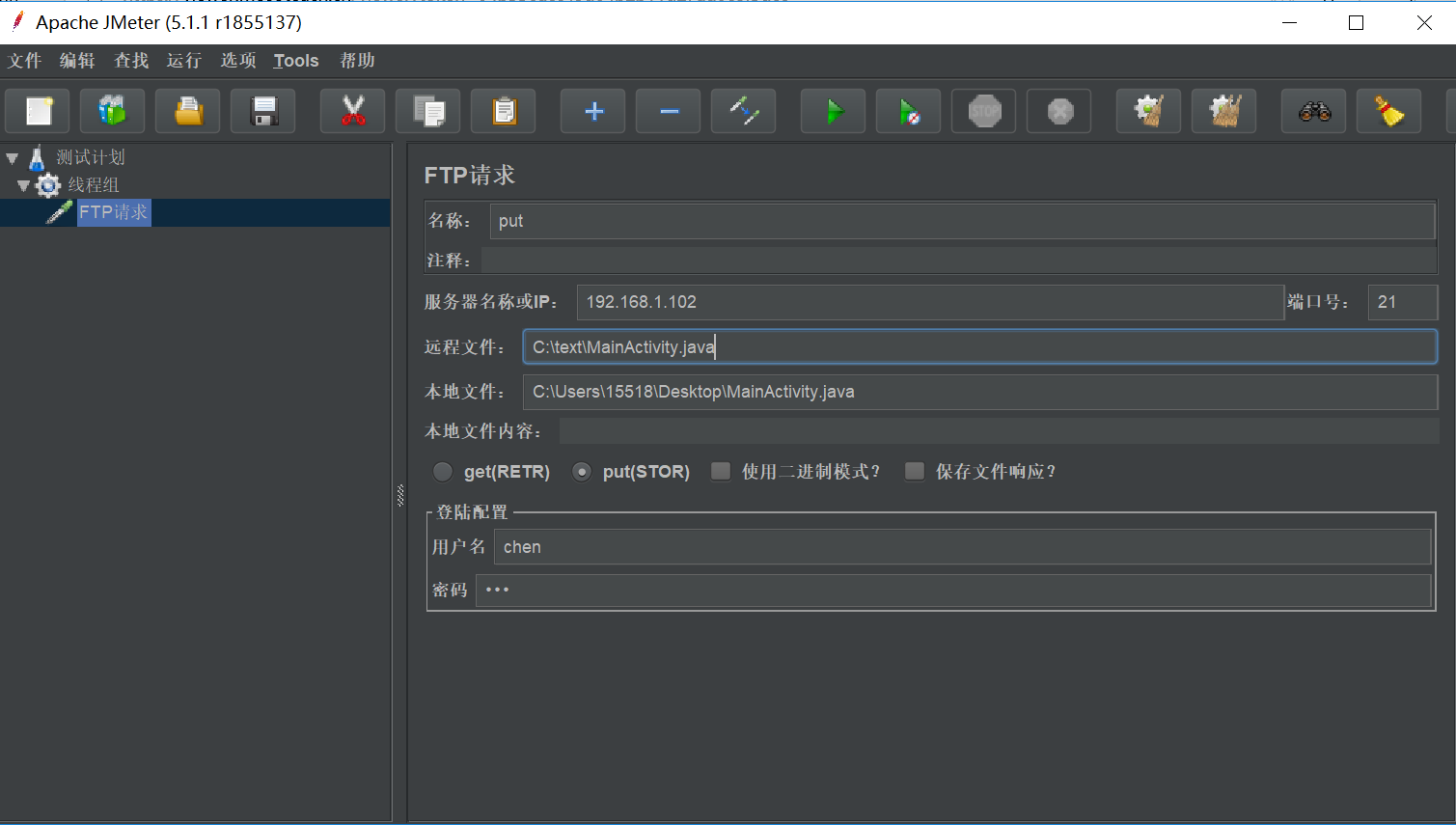This screenshot has width=1456, height=825.
Task: Select the get(RETR) radio button
Action: tap(443, 472)
